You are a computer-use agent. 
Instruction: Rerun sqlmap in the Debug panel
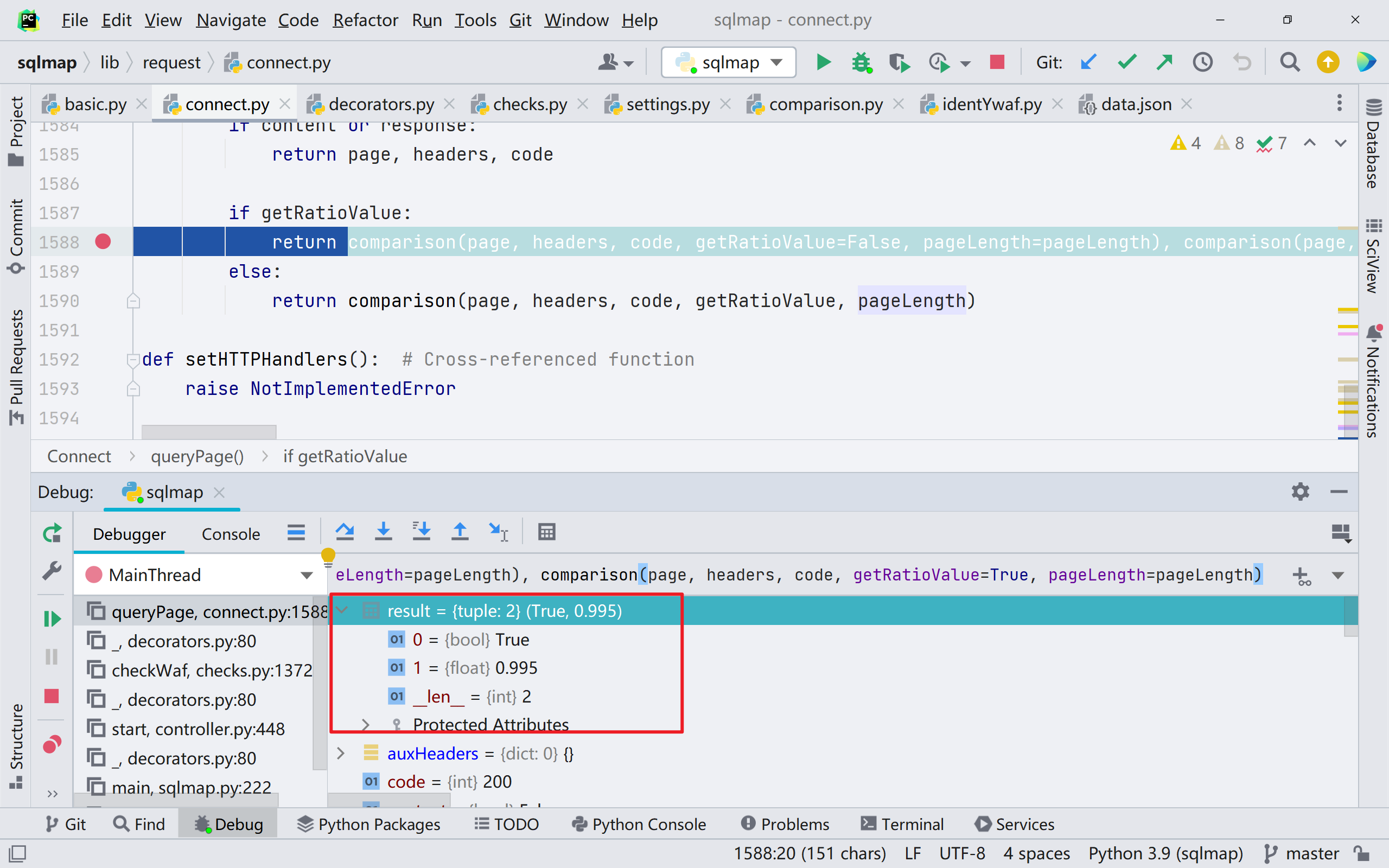click(52, 533)
